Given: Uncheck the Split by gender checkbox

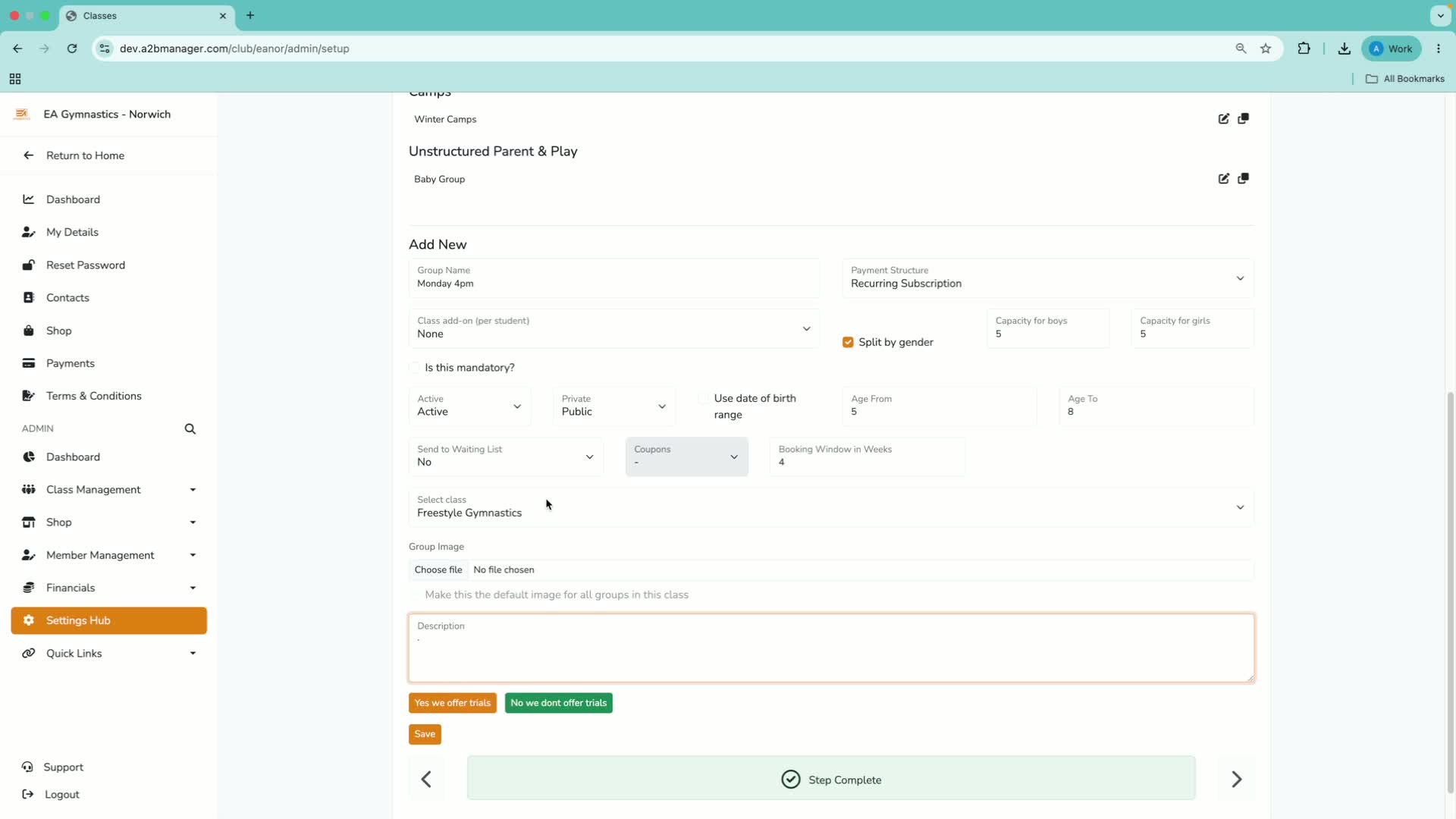Looking at the screenshot, I should (x=848, y=343).
